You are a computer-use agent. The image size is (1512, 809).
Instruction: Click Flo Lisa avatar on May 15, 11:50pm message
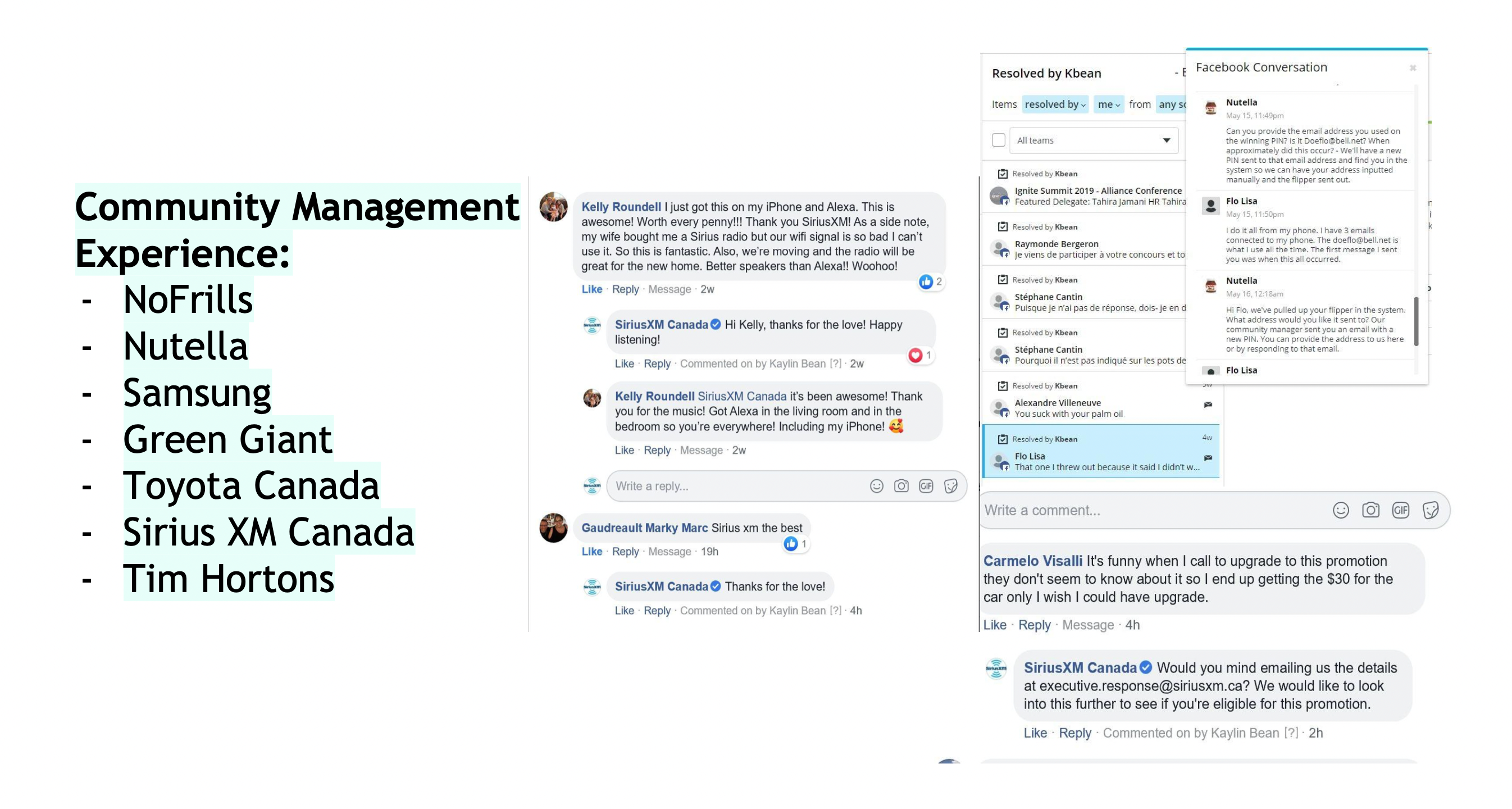(1210, 206)
